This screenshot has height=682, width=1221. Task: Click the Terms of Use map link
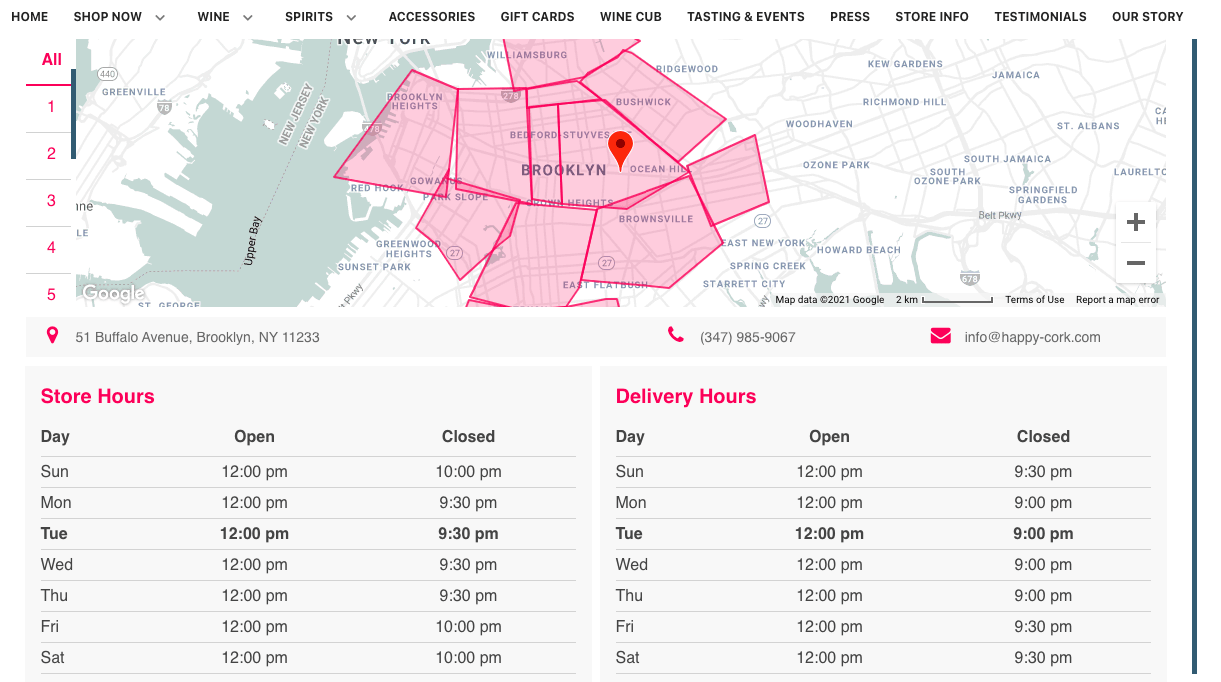(1034, 300)
